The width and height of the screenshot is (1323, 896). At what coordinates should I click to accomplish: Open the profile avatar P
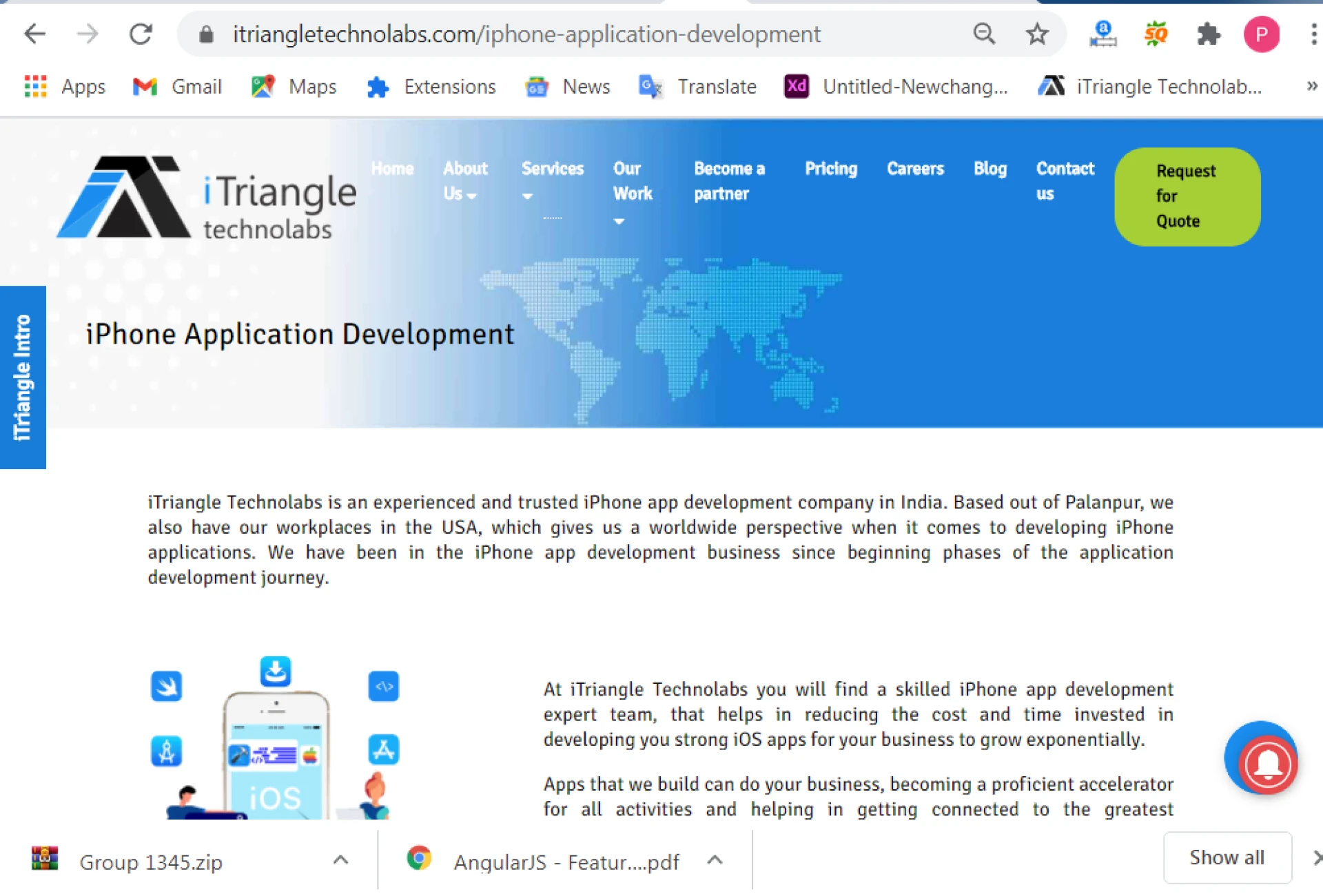click(x=1261, y=34)
